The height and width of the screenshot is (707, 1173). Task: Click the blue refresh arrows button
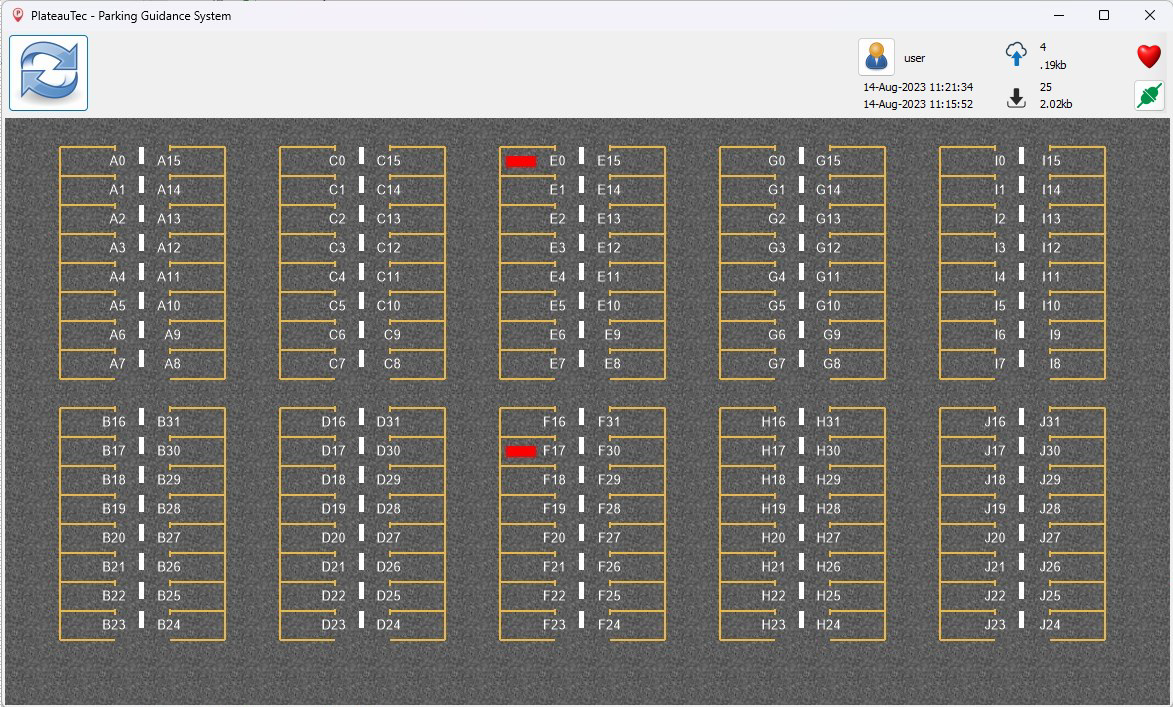pos(49,73)
